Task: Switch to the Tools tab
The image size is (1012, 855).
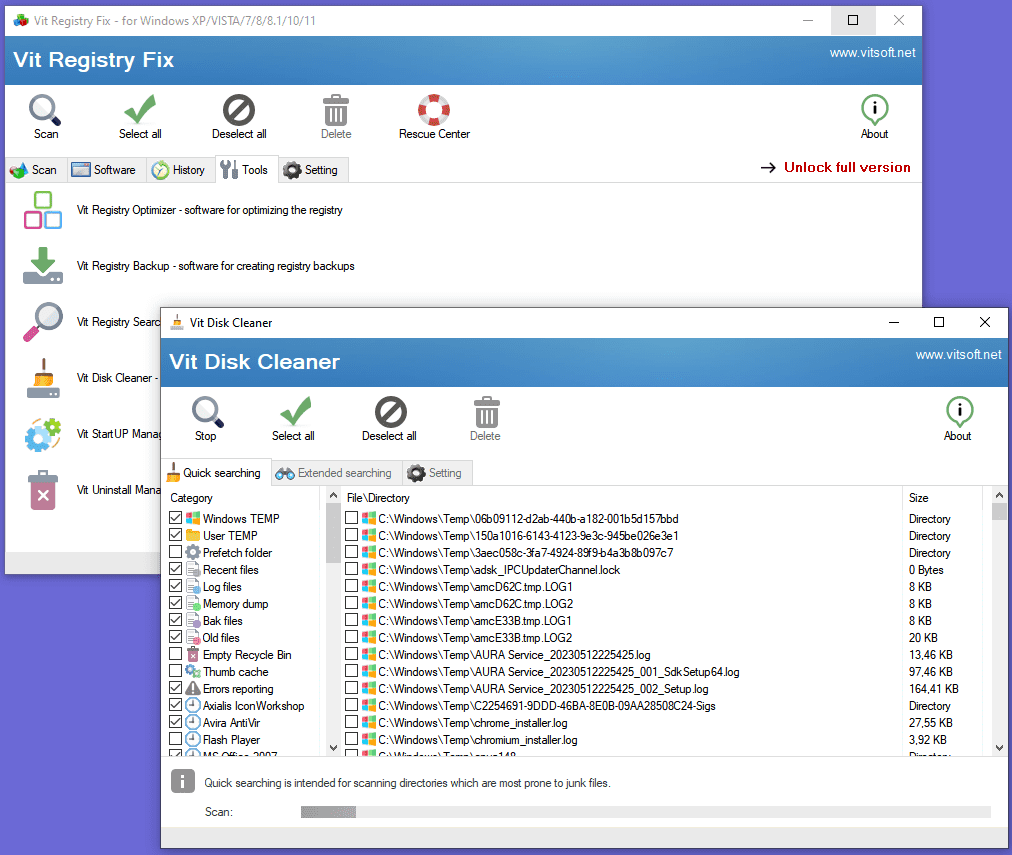Action: 246,170
